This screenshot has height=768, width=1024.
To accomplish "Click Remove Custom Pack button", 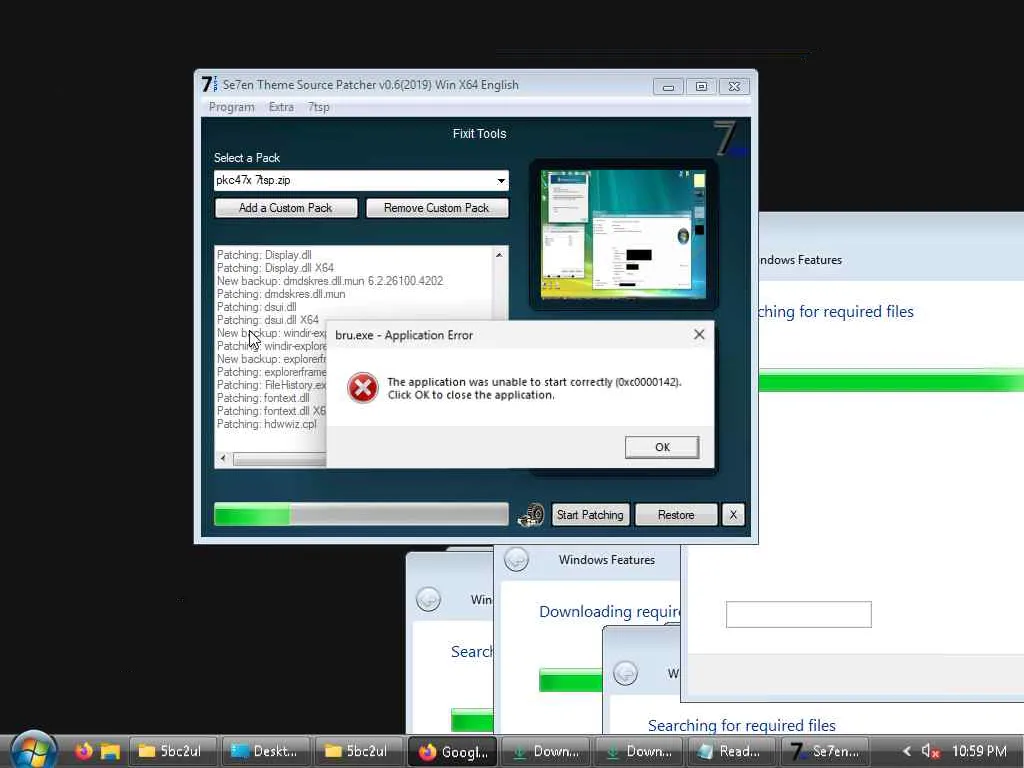I will click(436, 208).
